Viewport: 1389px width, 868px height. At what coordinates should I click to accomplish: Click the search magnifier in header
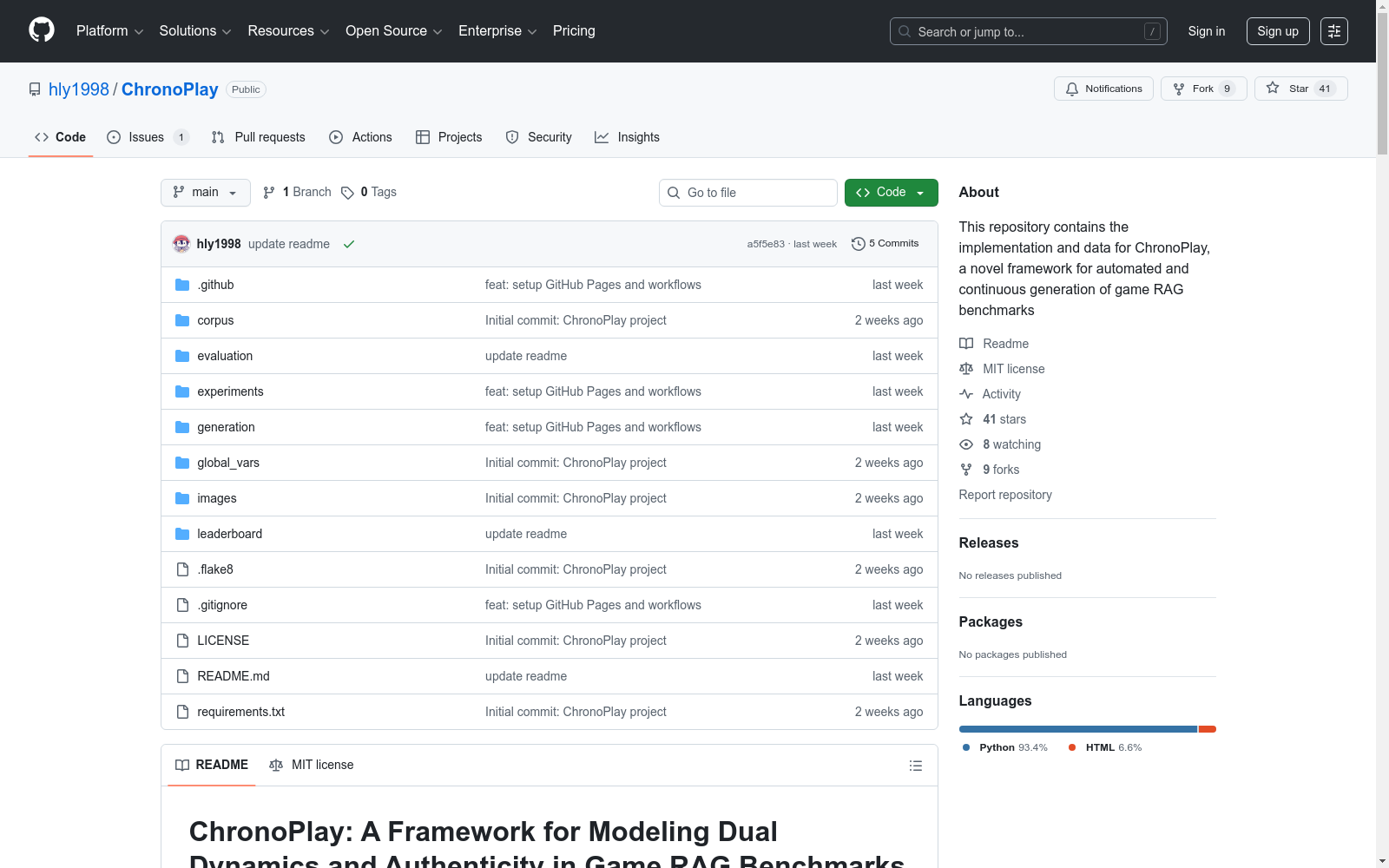[x=905, y=31]
